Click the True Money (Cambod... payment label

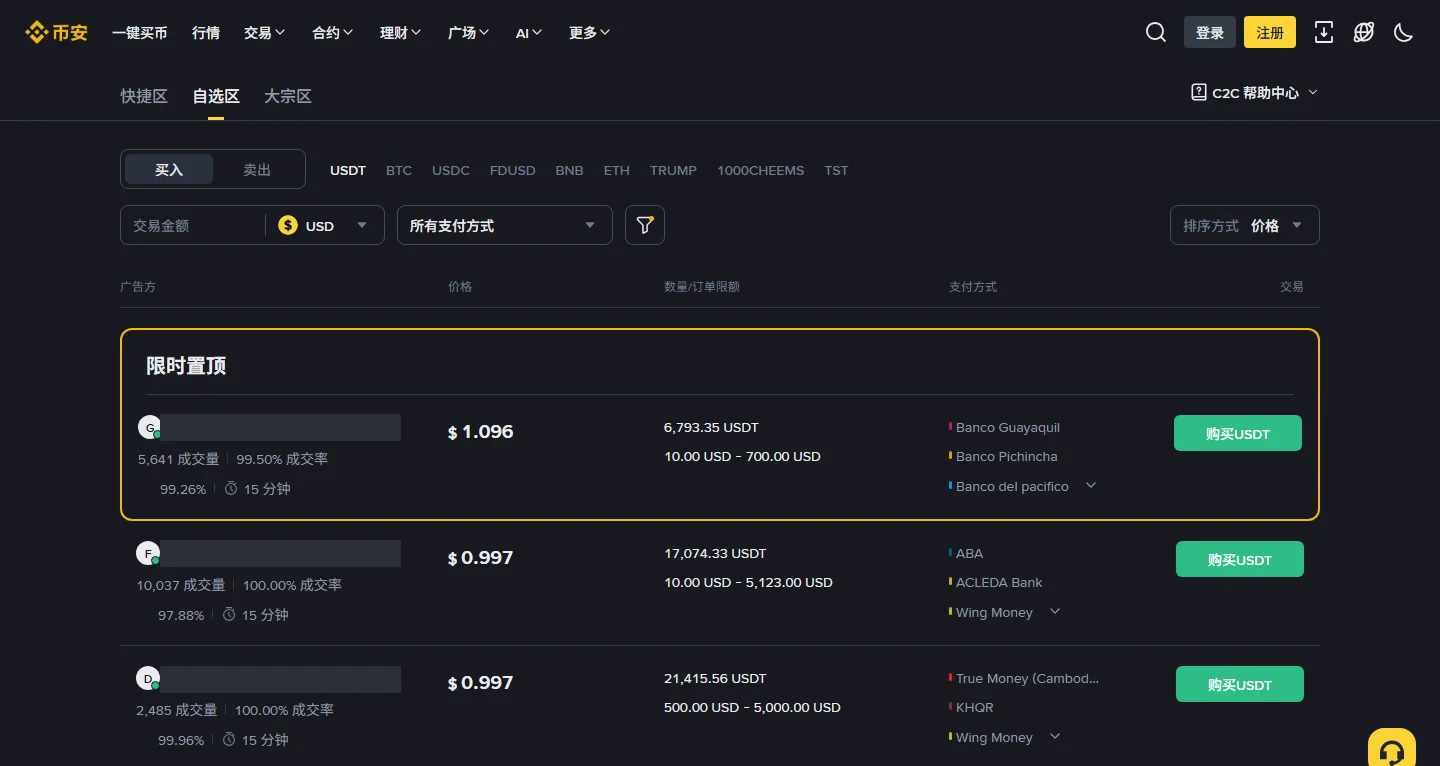pos(1027,678)
